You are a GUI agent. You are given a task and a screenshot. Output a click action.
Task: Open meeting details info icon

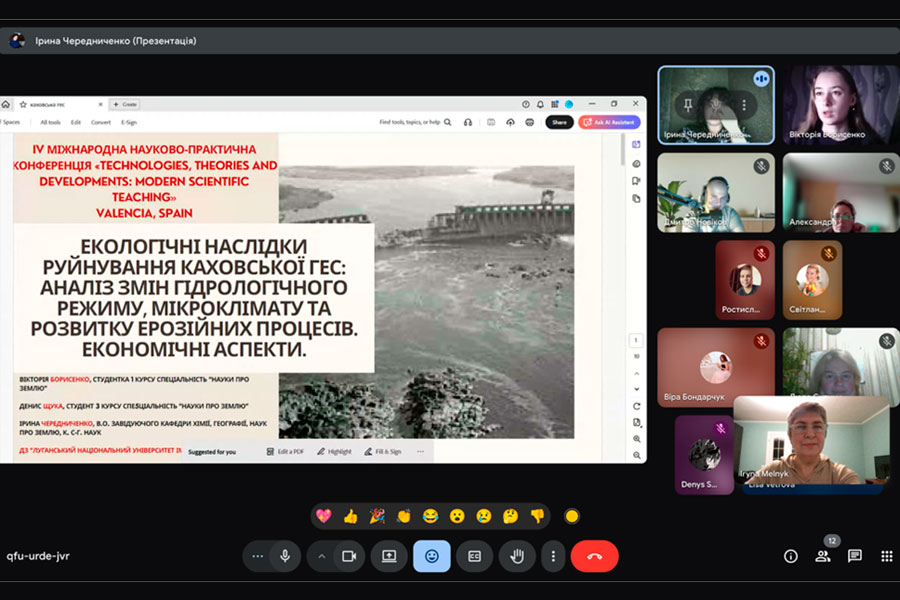click(790, 556)
